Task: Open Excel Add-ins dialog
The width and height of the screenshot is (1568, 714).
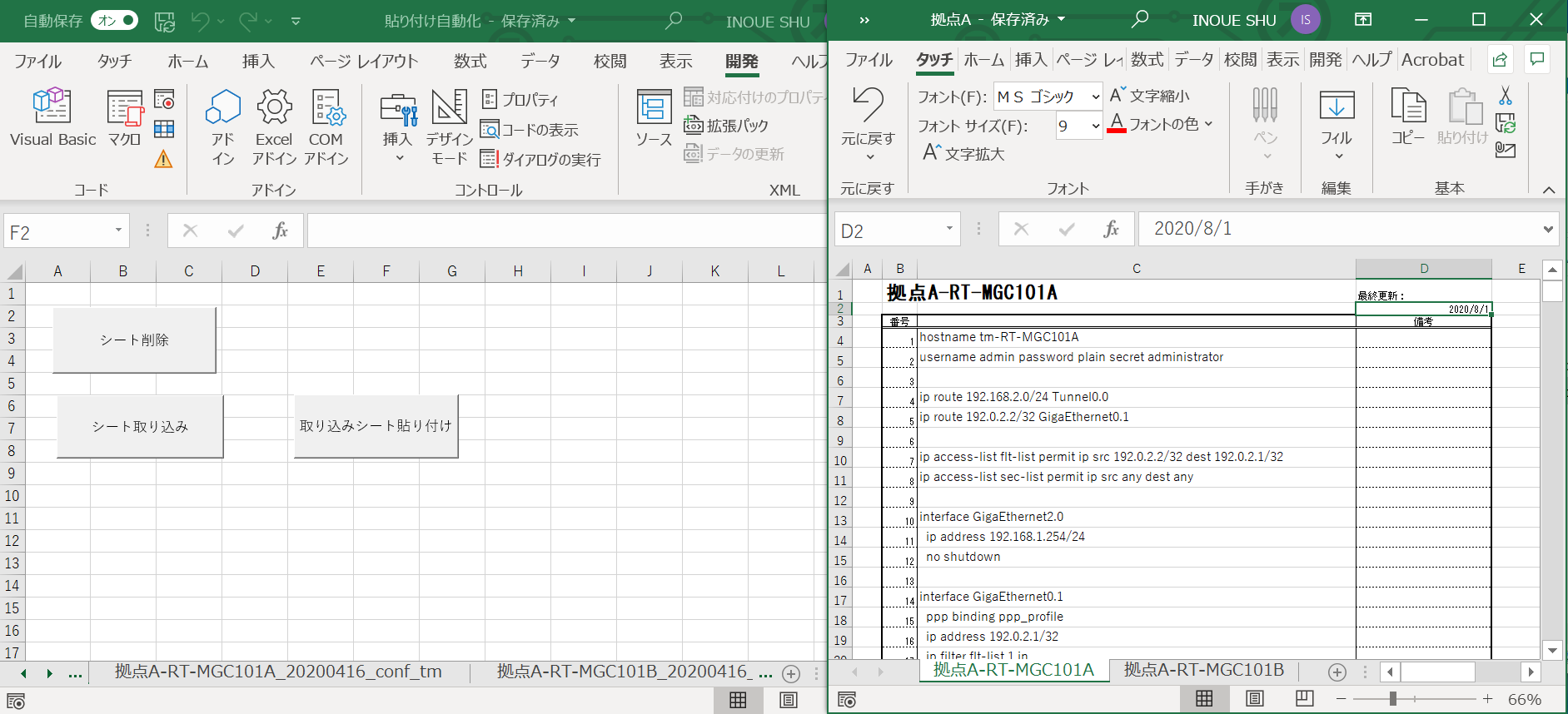Action: pyautogui.click(x=274, y=126)
